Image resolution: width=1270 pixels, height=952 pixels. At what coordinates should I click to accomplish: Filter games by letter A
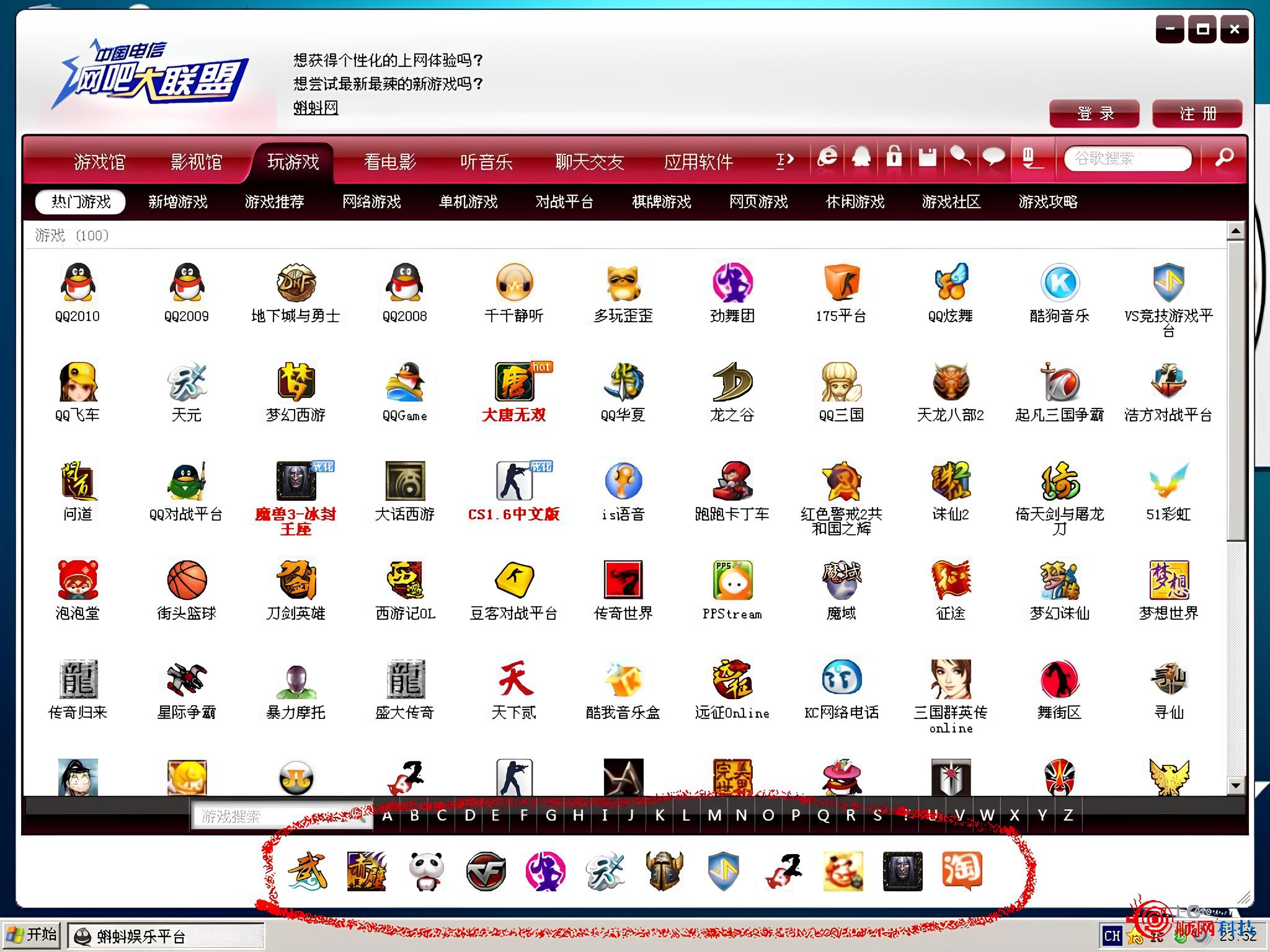tap(387, 815)
